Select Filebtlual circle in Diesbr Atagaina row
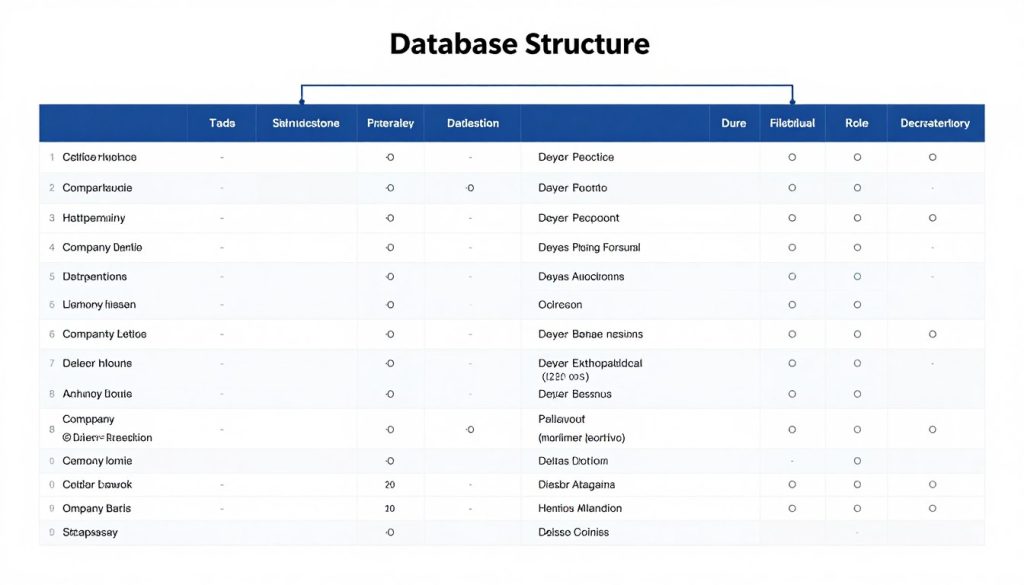The width and height of the screenshot is (1024, 585). [x=792, y=484]
